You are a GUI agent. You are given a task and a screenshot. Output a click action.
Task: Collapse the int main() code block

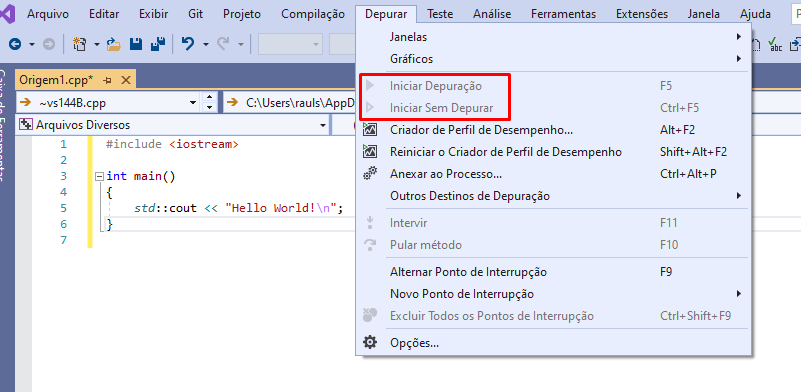pyautogui.click(x=100, y=176)
